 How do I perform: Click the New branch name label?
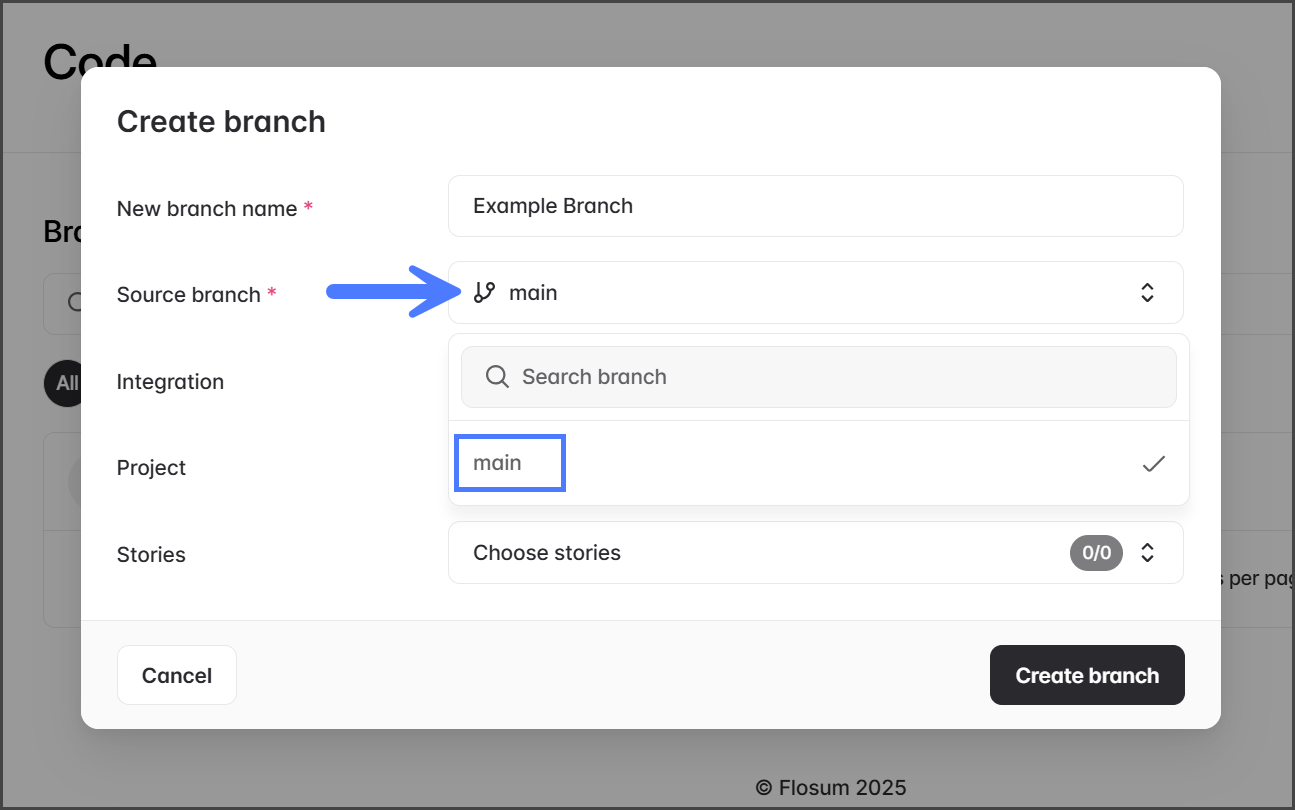207,209
